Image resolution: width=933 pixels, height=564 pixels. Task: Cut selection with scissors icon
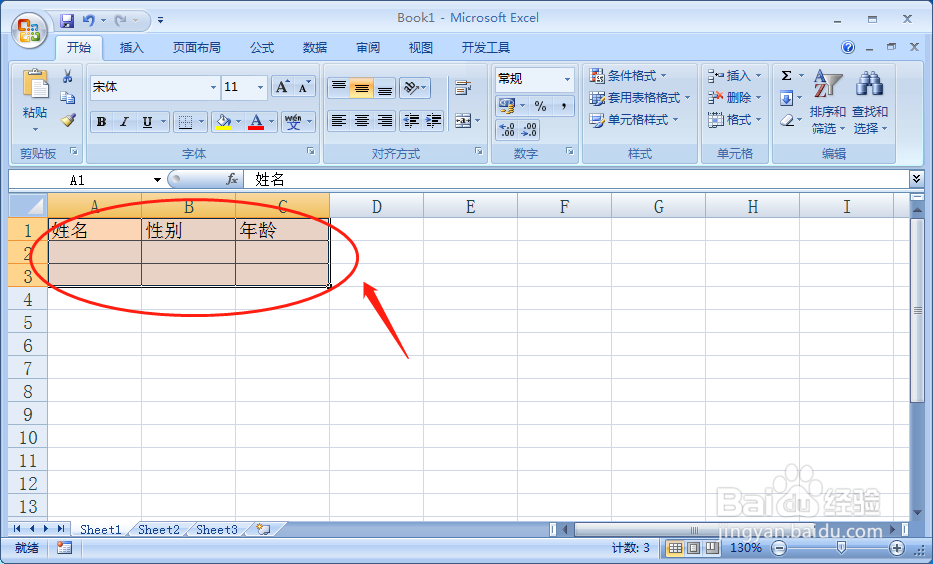coord(68,76)
